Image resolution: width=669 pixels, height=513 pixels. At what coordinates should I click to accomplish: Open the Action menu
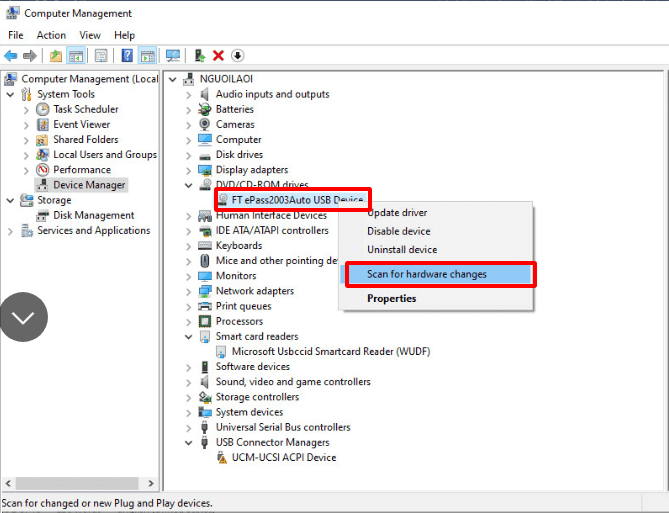coord(51,35)
